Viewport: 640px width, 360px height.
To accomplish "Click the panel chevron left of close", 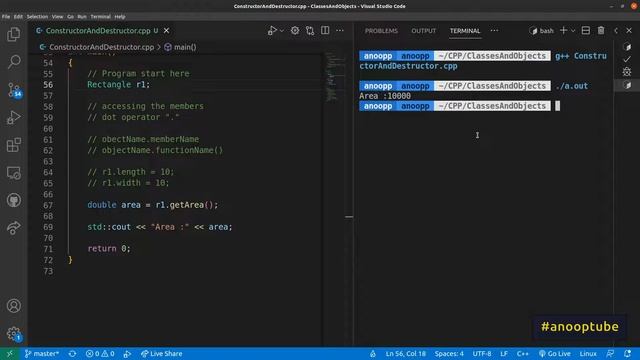I will tap(616, 31).
